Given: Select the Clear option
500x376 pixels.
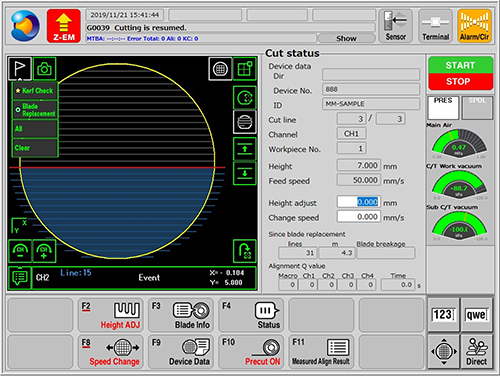Looking at the screenshot, I should (x=35, y=148).
